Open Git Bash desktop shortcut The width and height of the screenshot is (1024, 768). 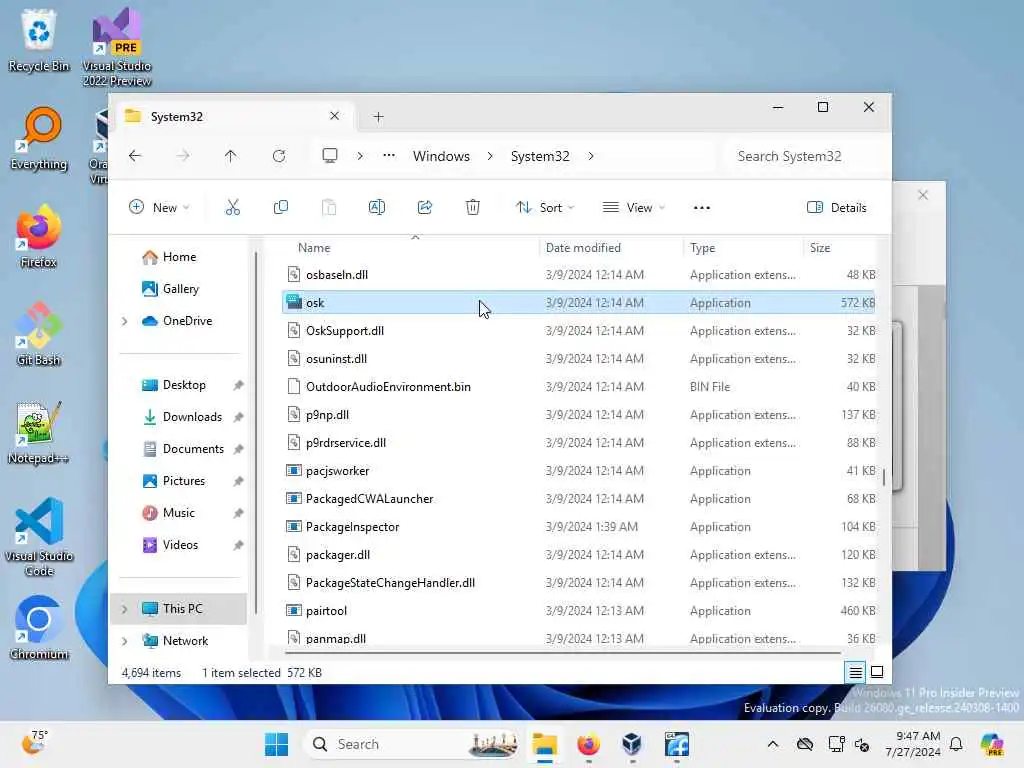point(39,334)
